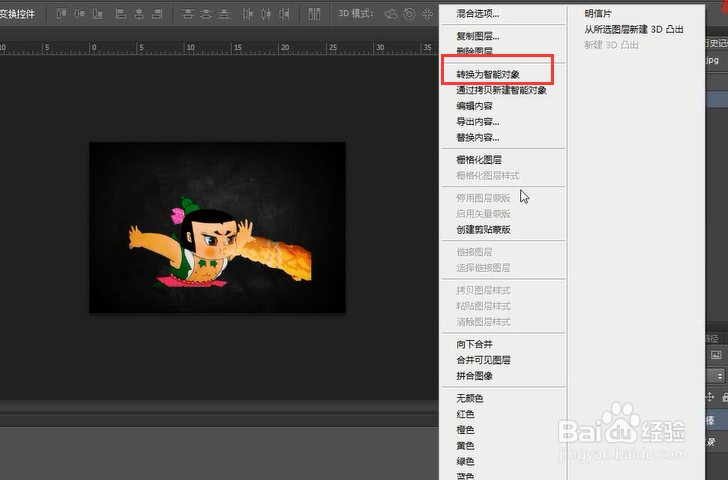The width and height of the screenshot is (728, 480).
Task: Click 导出内容... in context menu
Action: [477, 122]
